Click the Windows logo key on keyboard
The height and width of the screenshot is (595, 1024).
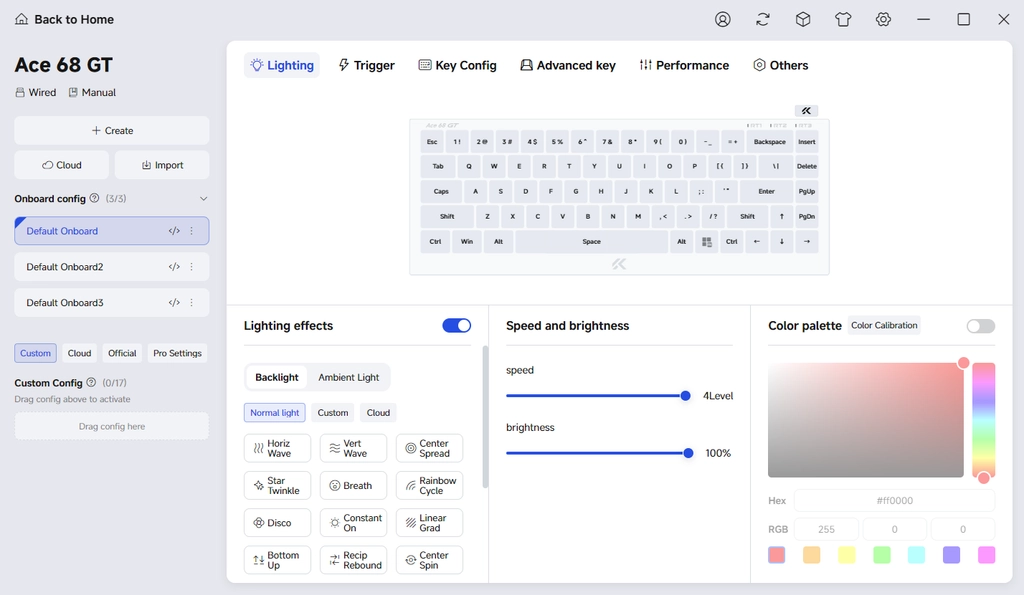707,242
